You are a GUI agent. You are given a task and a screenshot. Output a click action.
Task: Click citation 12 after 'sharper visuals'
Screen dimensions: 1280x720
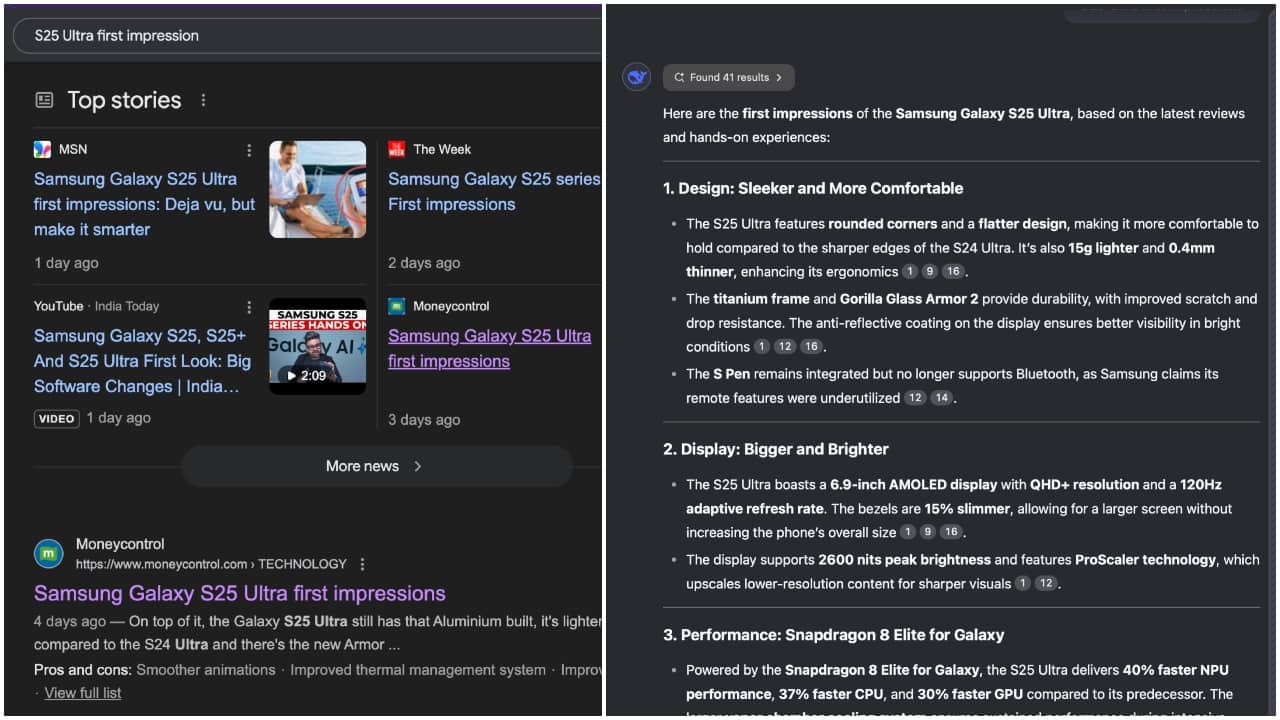[x=1046, y=584]
